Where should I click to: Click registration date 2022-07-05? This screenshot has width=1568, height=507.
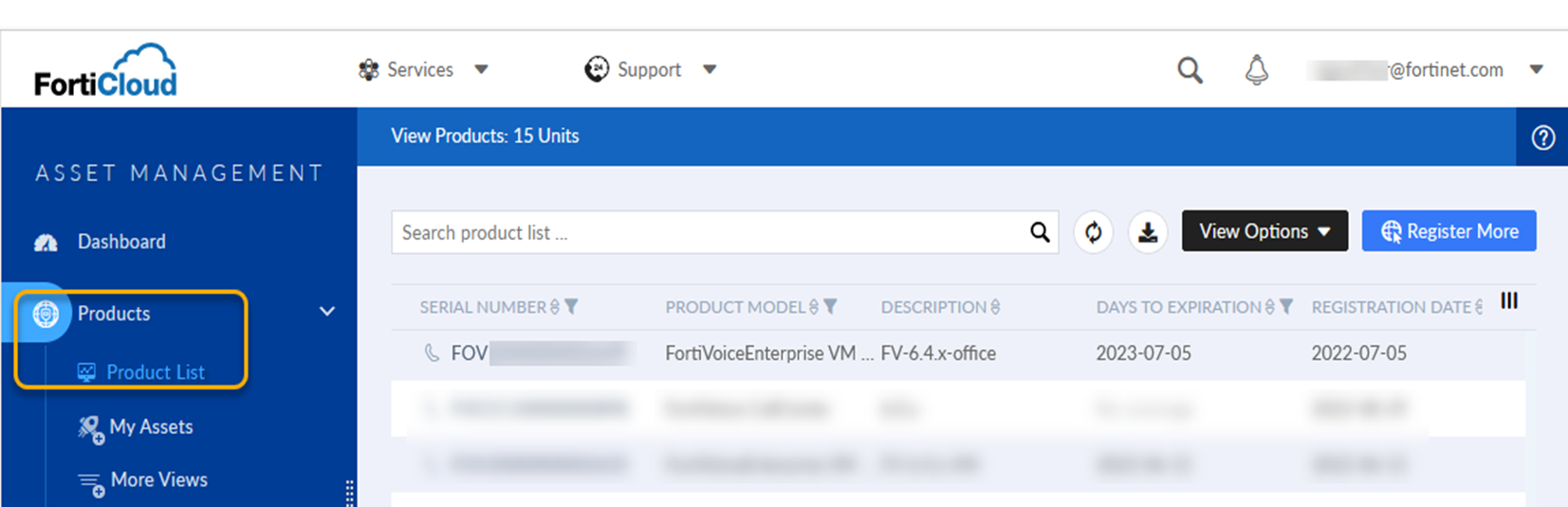1359,353
